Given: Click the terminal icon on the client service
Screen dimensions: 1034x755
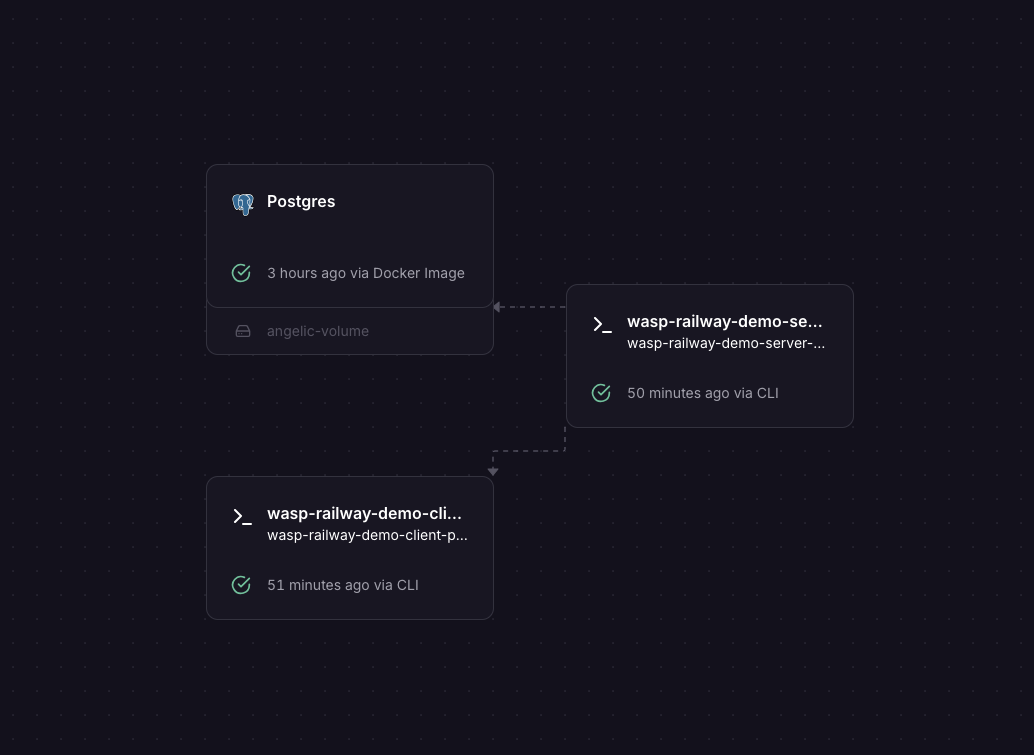Looking at the screenshot, I should 242,516.
